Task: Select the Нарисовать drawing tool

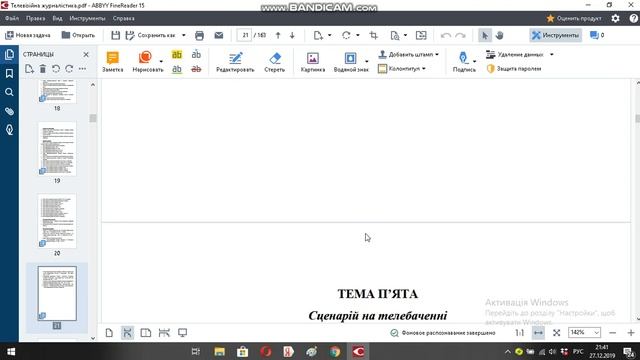Action: point(145,62)
